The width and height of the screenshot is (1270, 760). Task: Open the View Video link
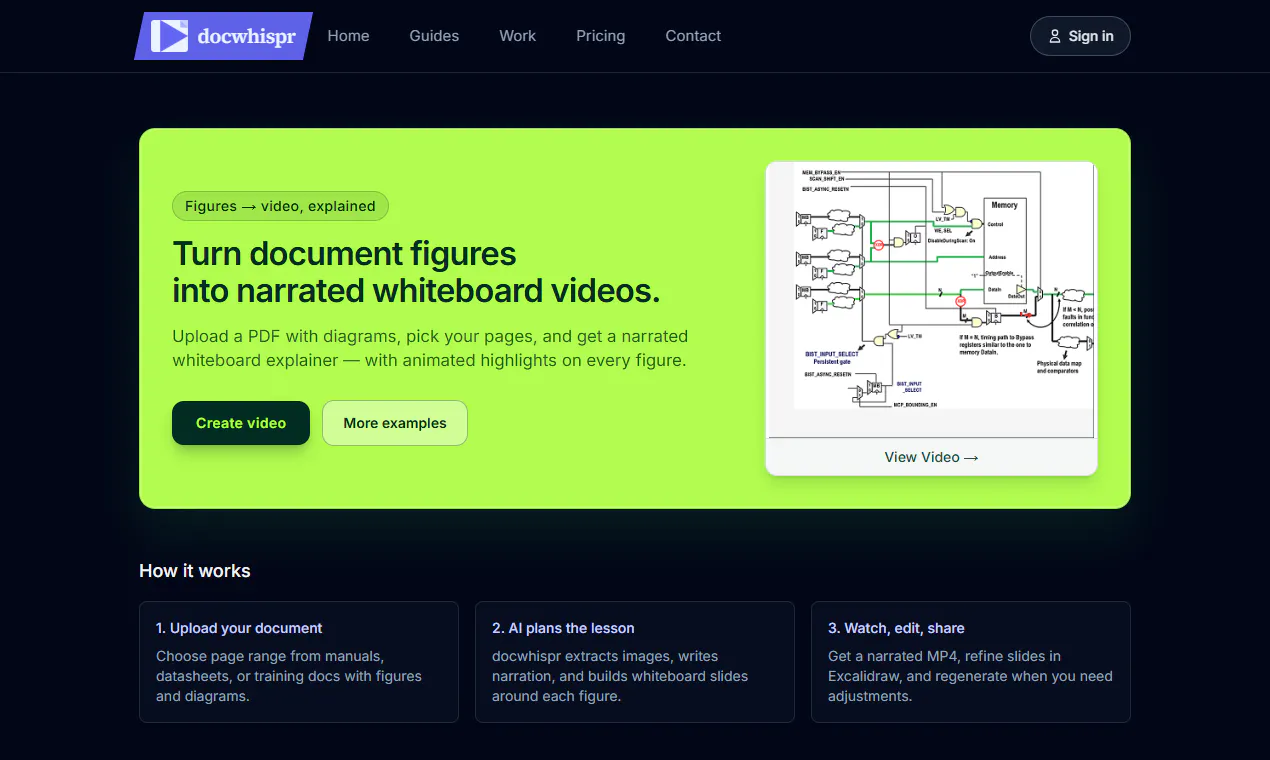[931, 457]
